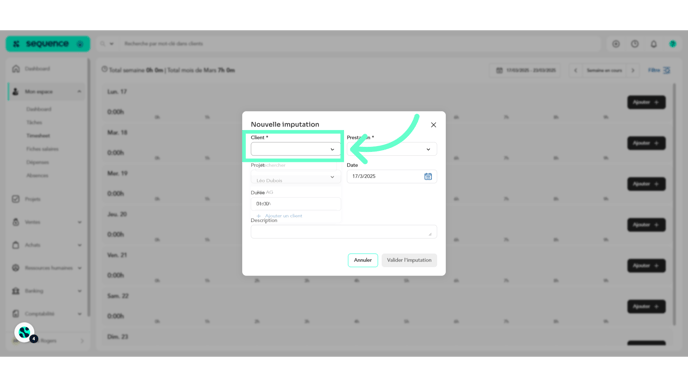Click Ajouter for Mar. 18

tap(646, 143)
